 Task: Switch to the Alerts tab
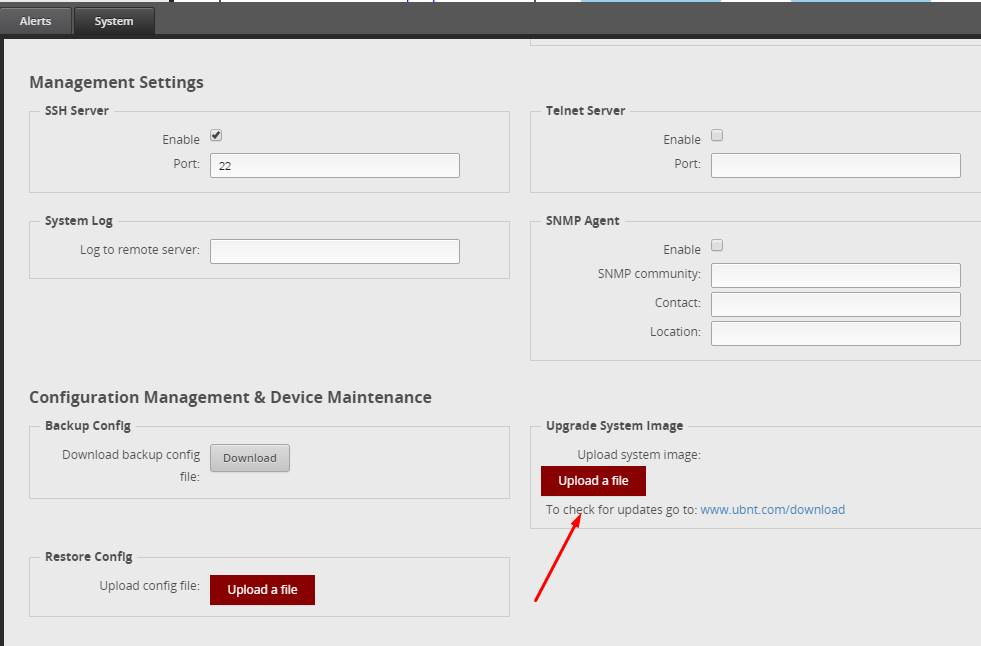click(36, 21)
